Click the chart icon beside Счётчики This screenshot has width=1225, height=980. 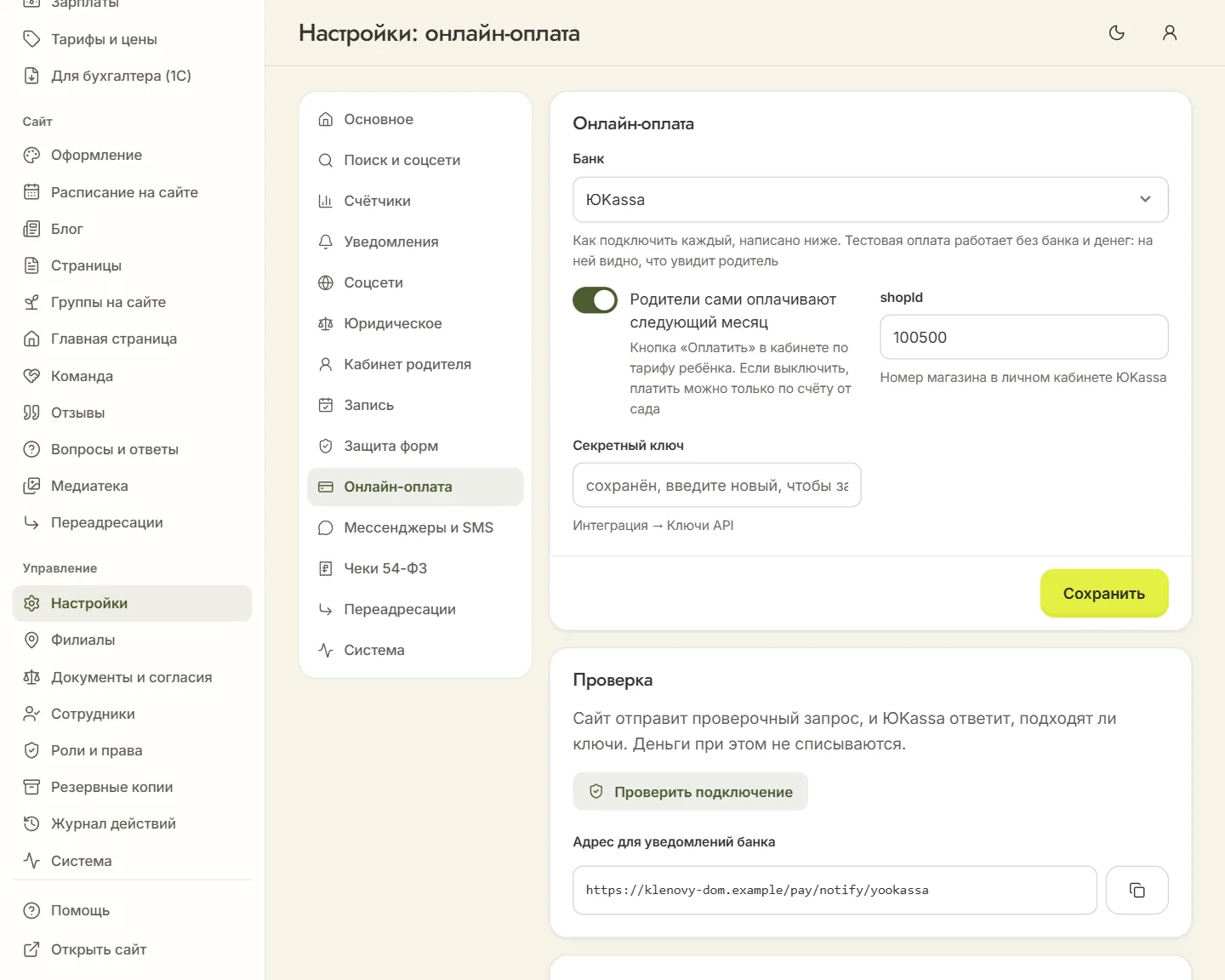pos(326,201)
